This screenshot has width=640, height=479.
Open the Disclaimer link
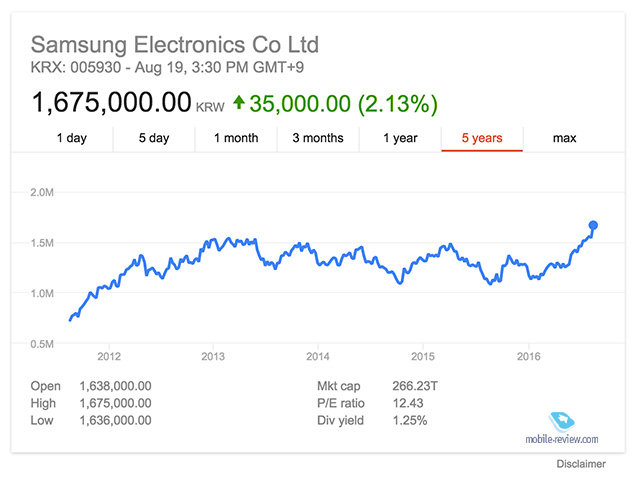pyautogui.click(x=581, y=464)
